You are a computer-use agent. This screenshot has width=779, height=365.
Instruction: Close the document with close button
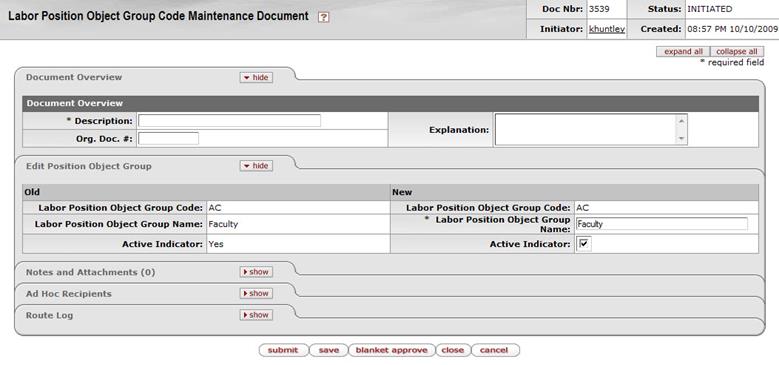453,350
